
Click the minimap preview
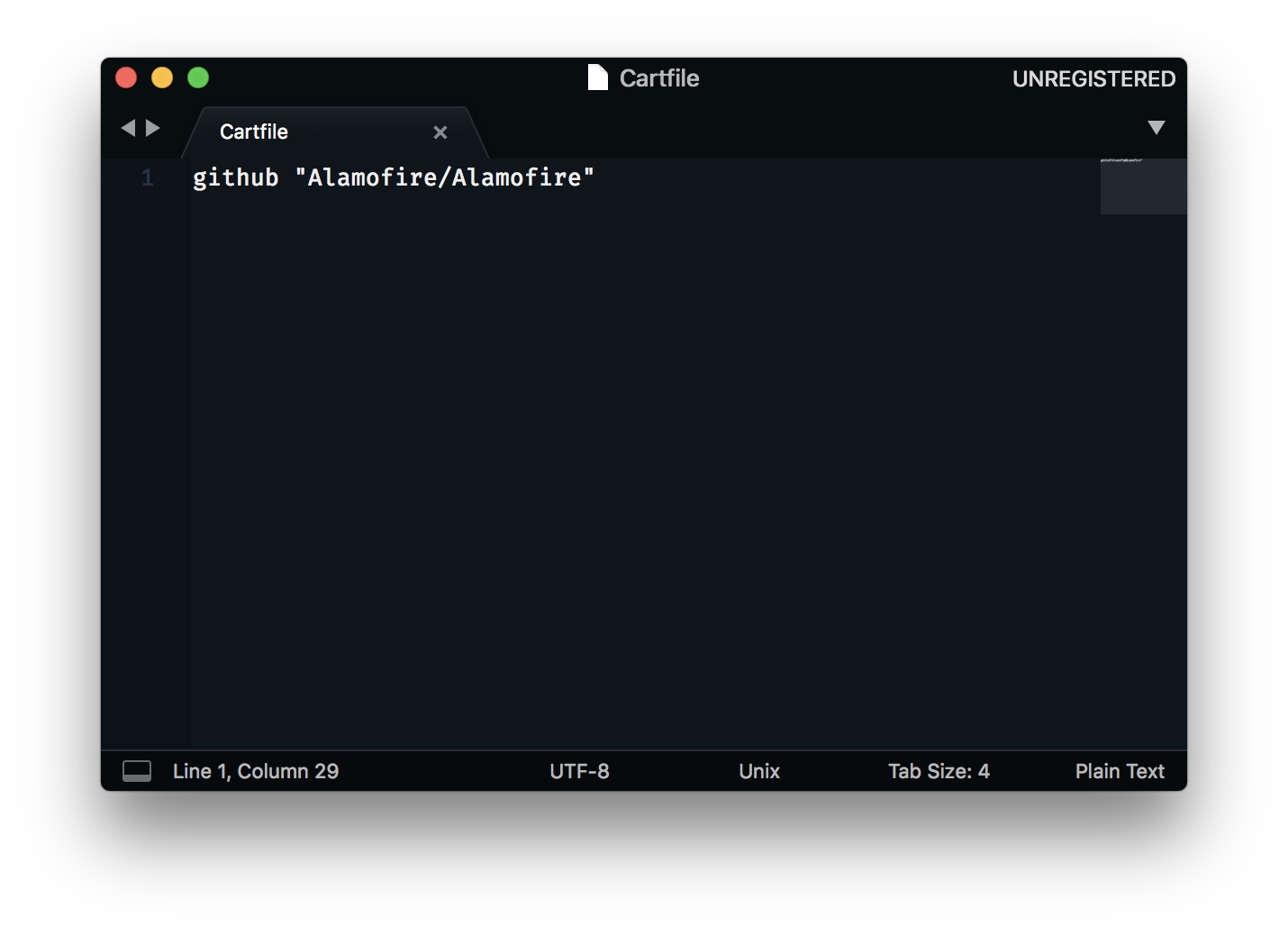pos(1143,186)
